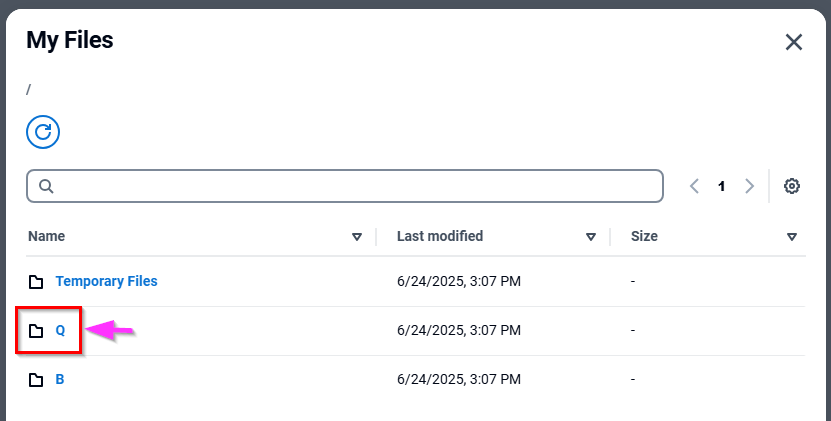This screenshot has height=421, width=831.
Task: Go to the next page
Action: click(x=749, y=186)
